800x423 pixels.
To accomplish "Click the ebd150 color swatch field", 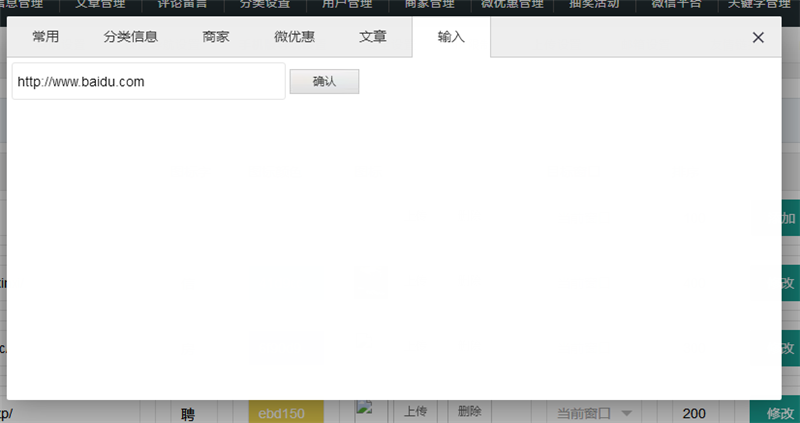I will click(x=284, y=413).
